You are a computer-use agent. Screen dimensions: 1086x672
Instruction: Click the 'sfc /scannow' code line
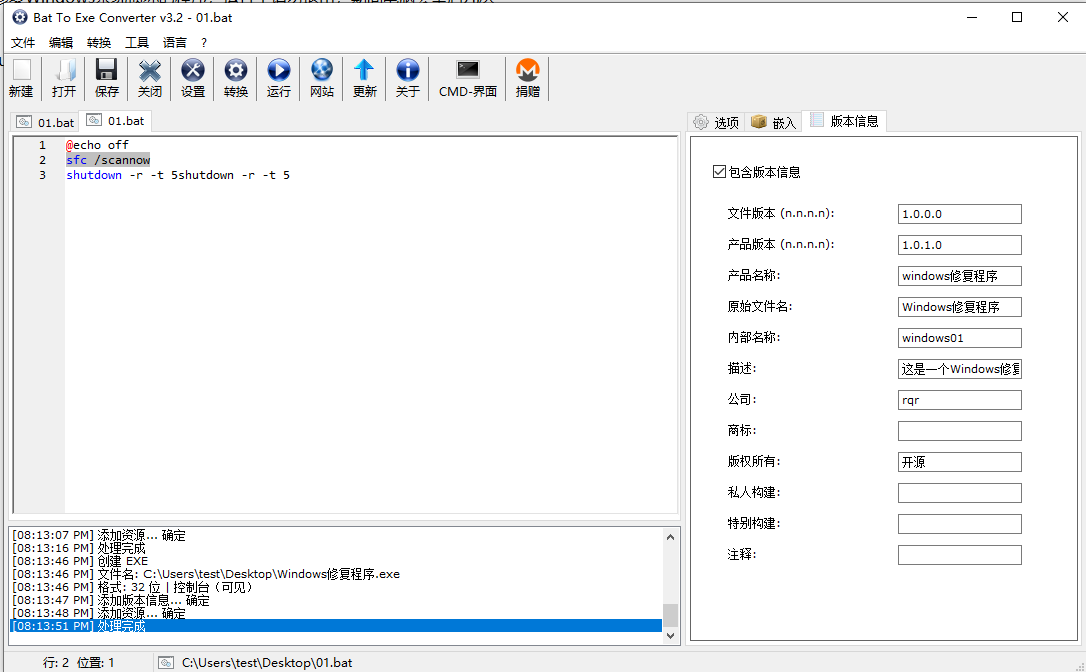click(108, 160)
